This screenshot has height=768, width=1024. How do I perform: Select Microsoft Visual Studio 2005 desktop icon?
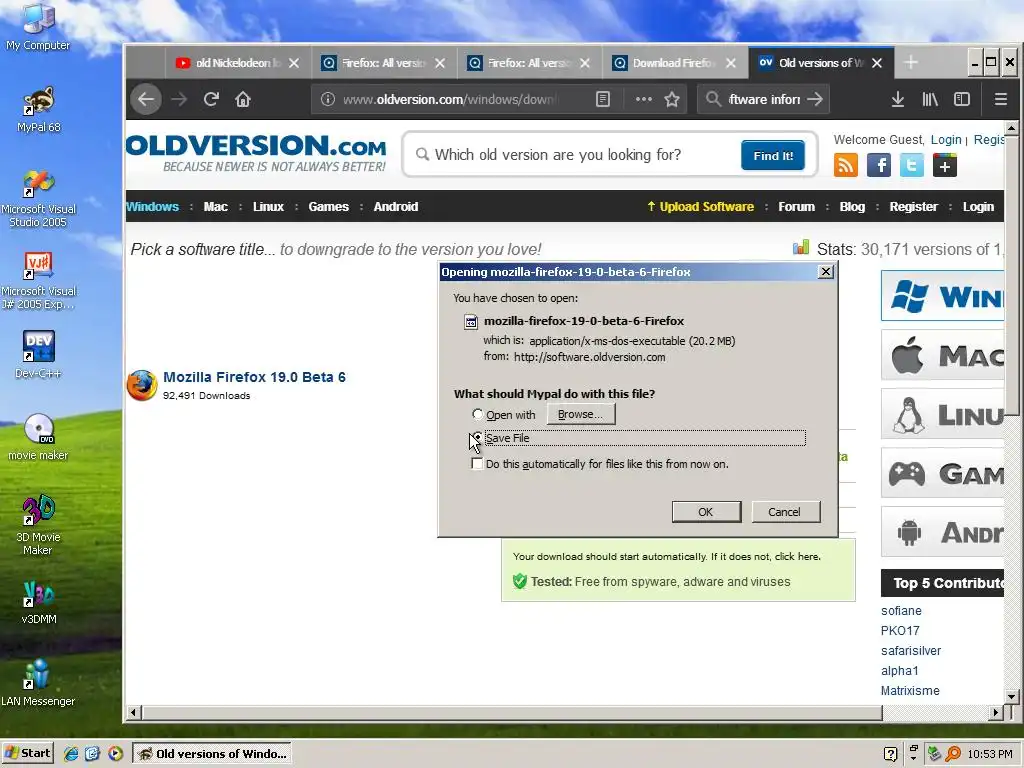click(39, 199)
